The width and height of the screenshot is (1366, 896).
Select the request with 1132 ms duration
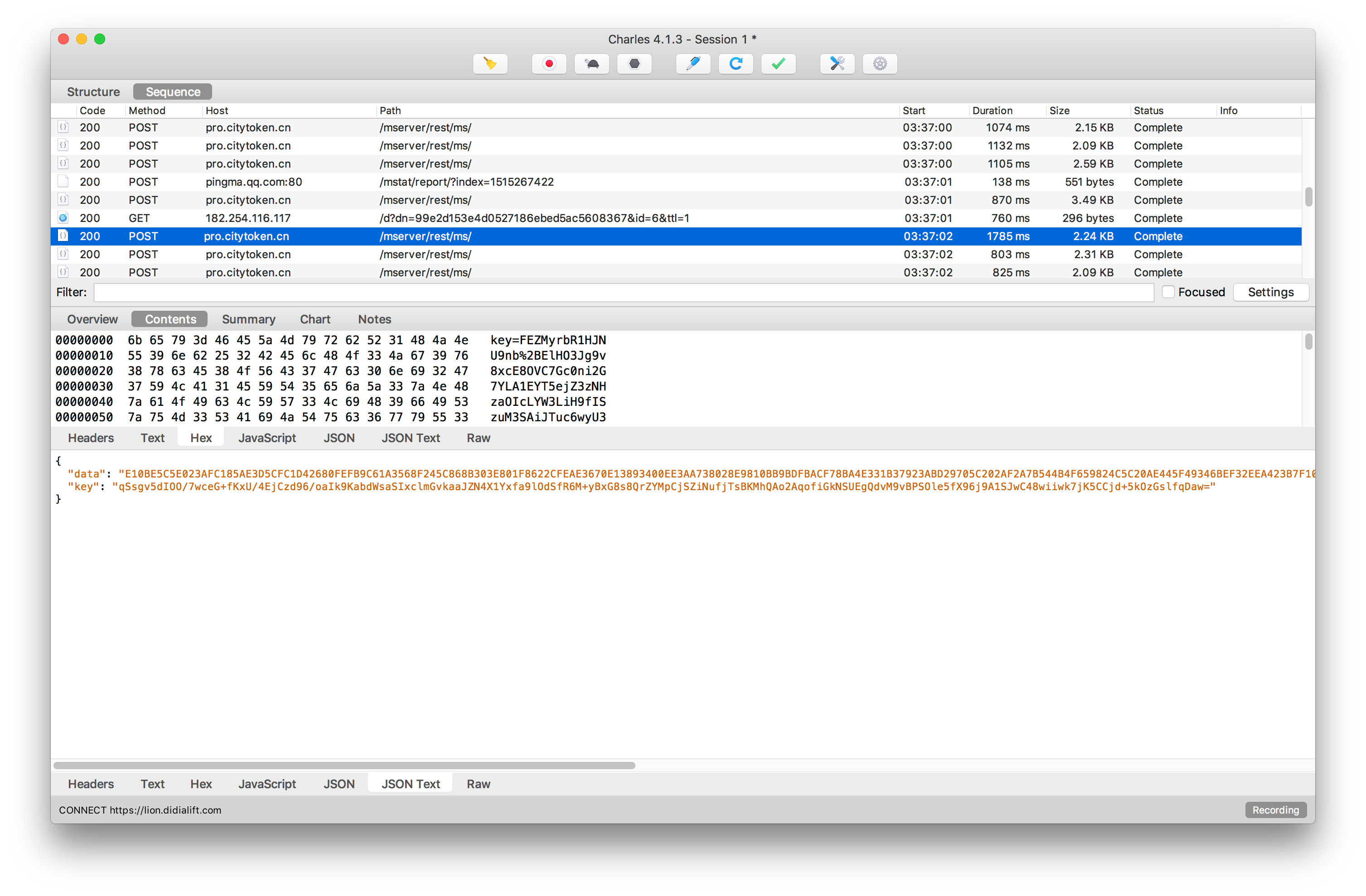coord(676,146)
